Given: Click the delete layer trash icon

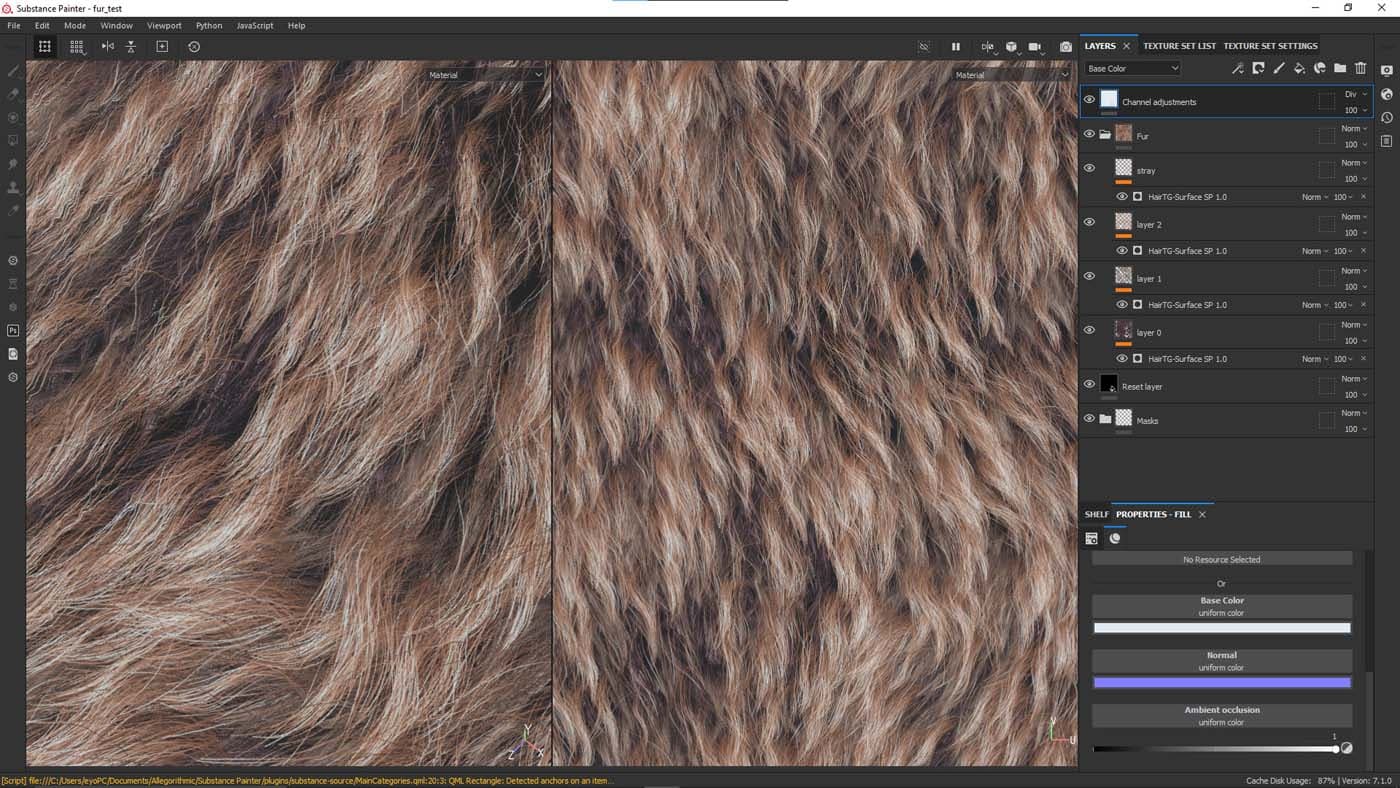Looking at the screenshot, I should [1360, 68].
